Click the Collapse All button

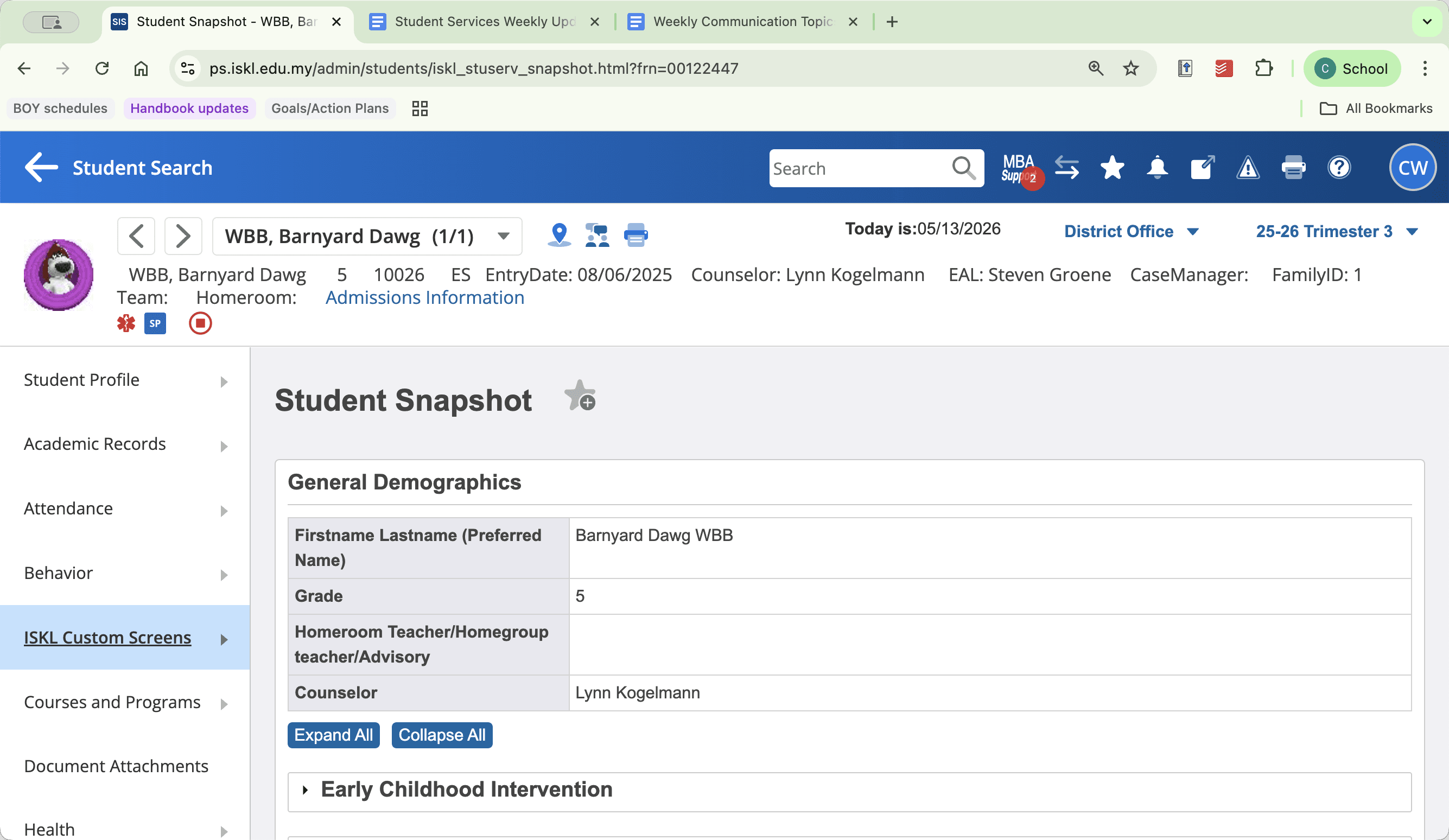click(x=442, y=735)
